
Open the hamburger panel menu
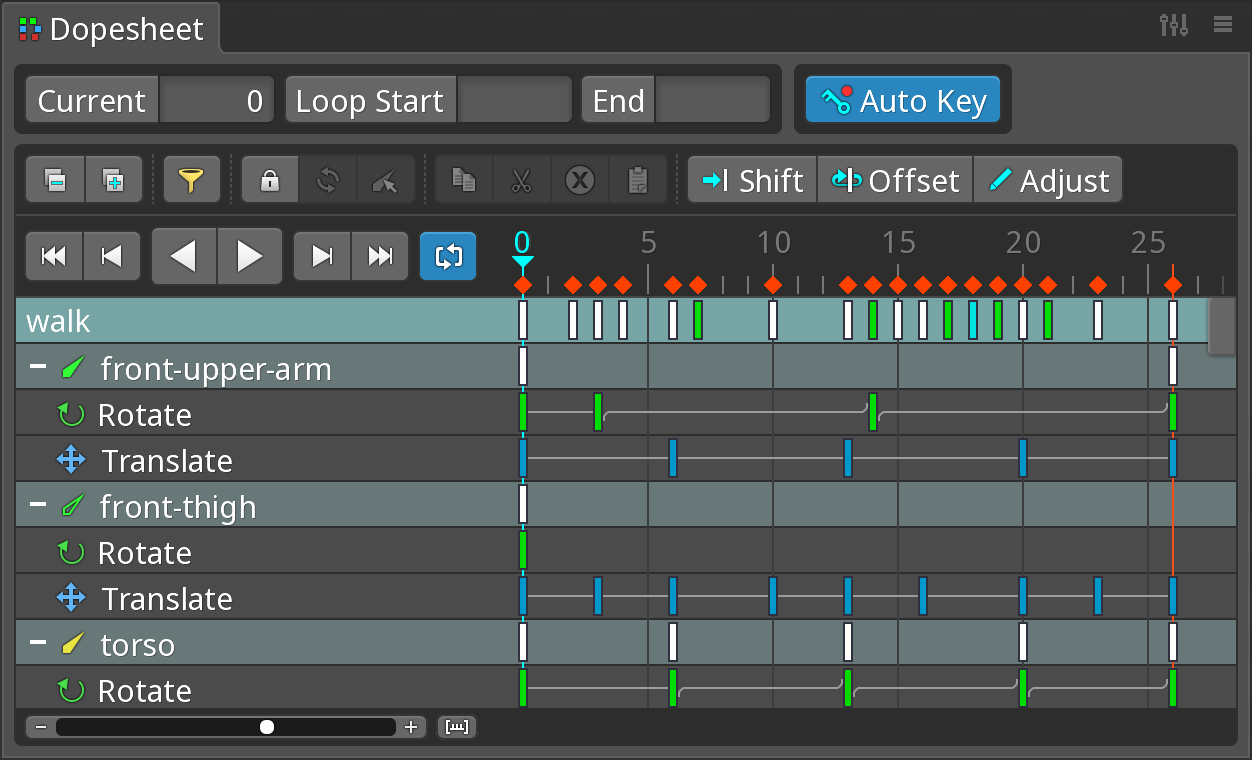(x=1222, y=25)
